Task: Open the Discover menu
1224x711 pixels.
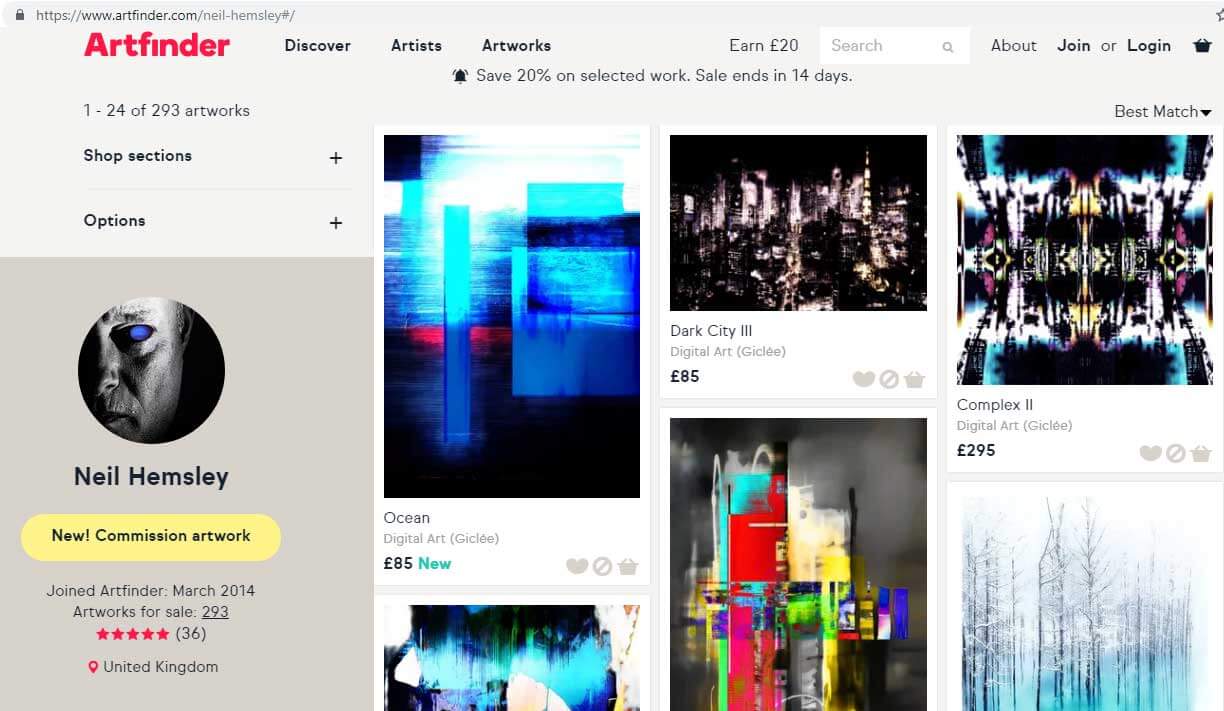Action: coord(317,45)
